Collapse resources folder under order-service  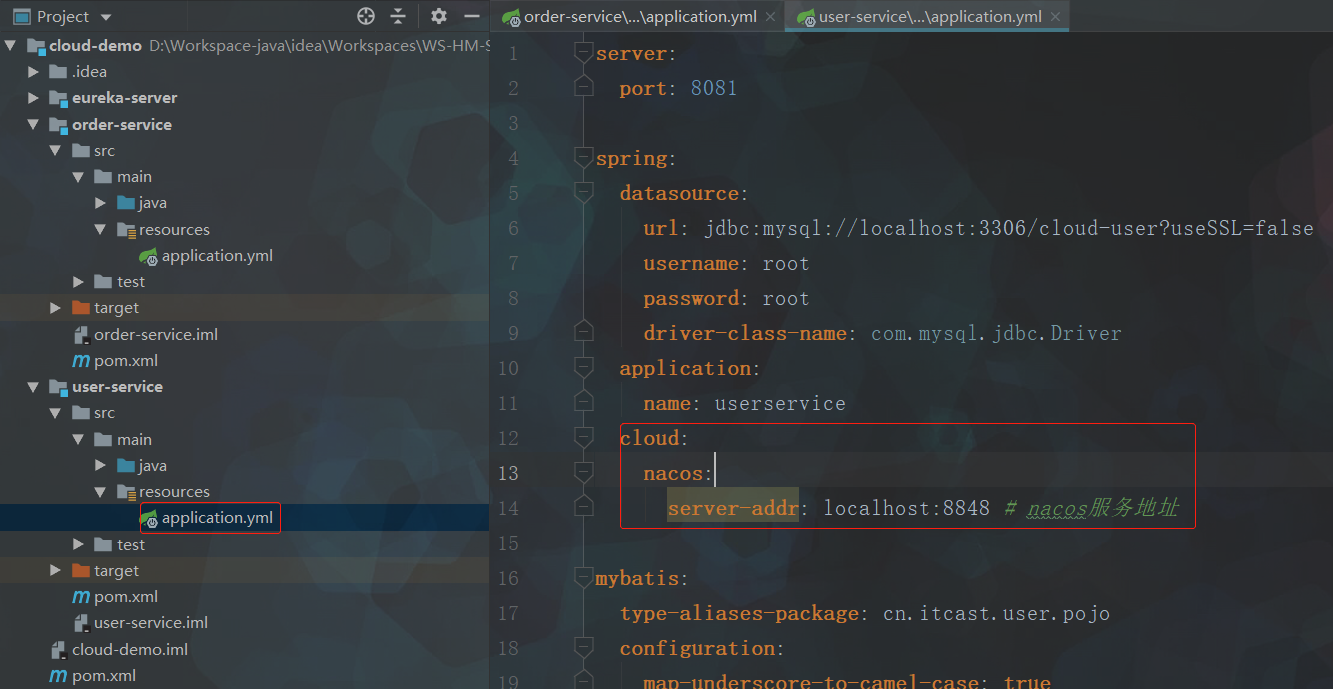pos(101,230)
